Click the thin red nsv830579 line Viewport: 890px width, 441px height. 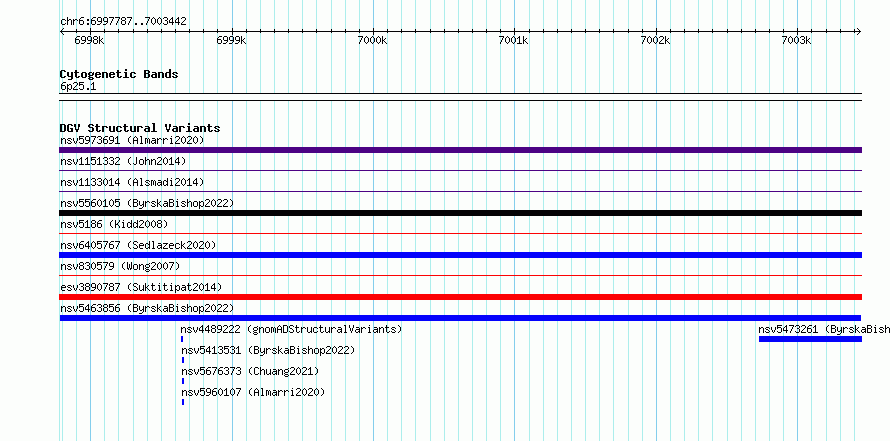pyautogui.click(x=460, y=275)
